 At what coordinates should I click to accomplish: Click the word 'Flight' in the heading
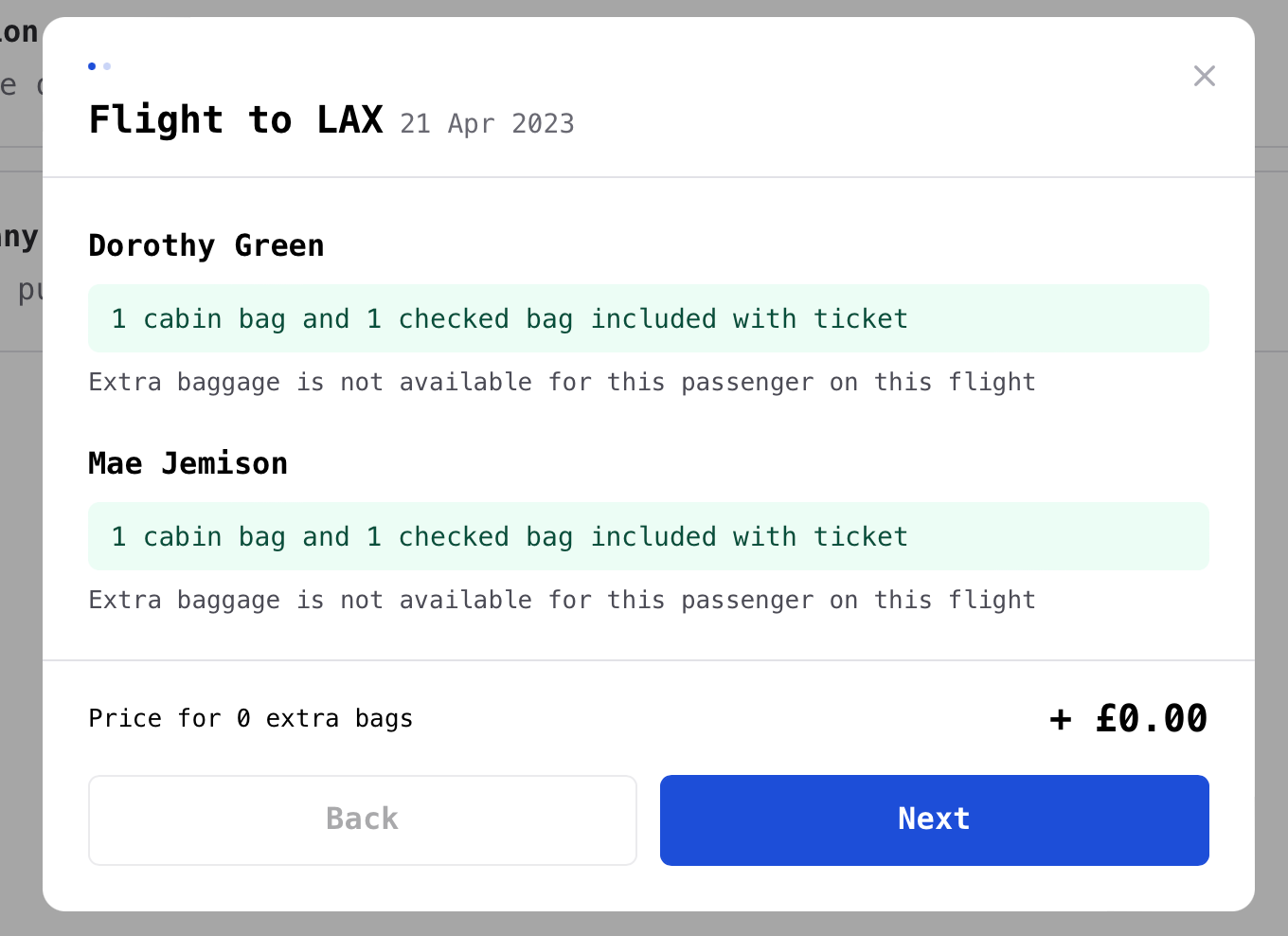tap(156, 120)
